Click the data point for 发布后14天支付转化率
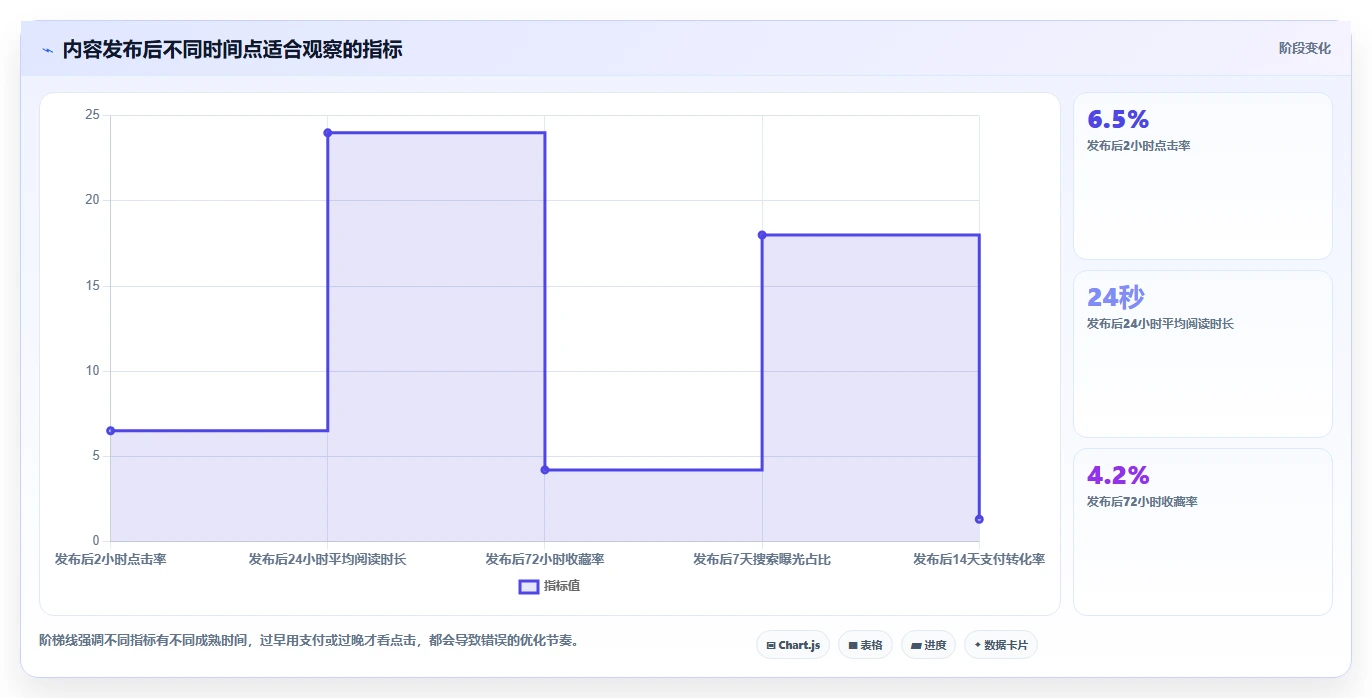 979,519
